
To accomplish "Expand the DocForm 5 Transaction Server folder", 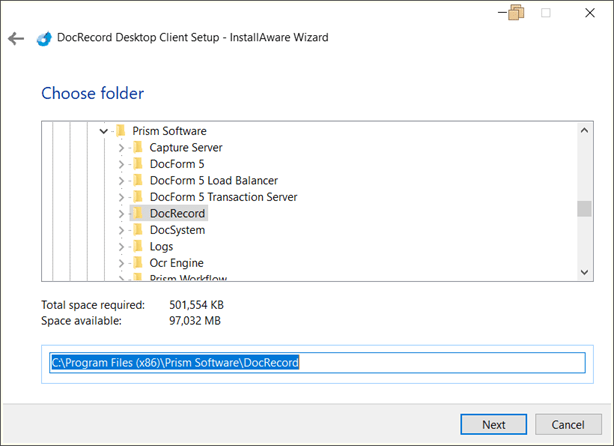I will click(x=121, y=197).
